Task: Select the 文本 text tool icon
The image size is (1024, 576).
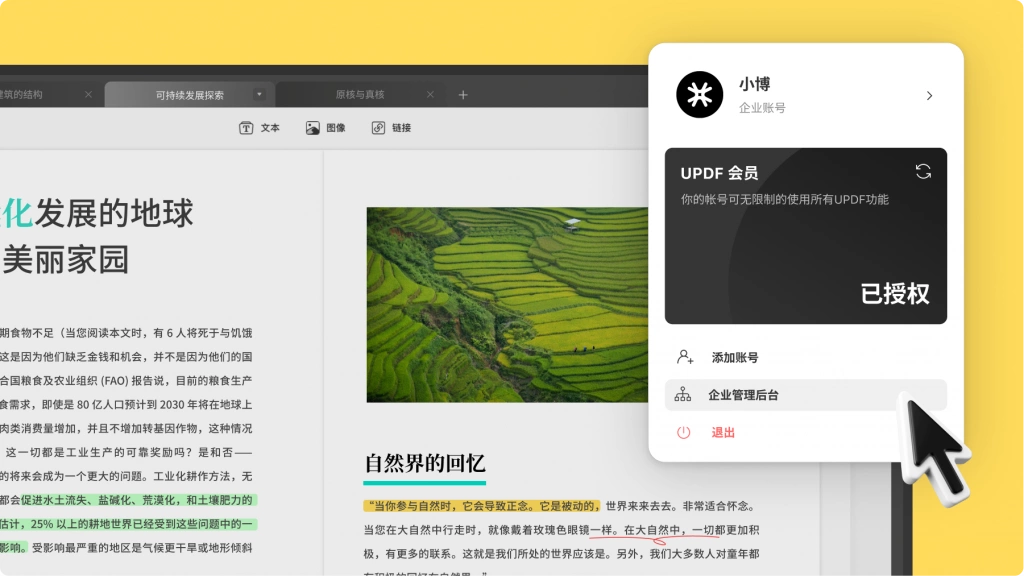Action: [x=246, y=128]
